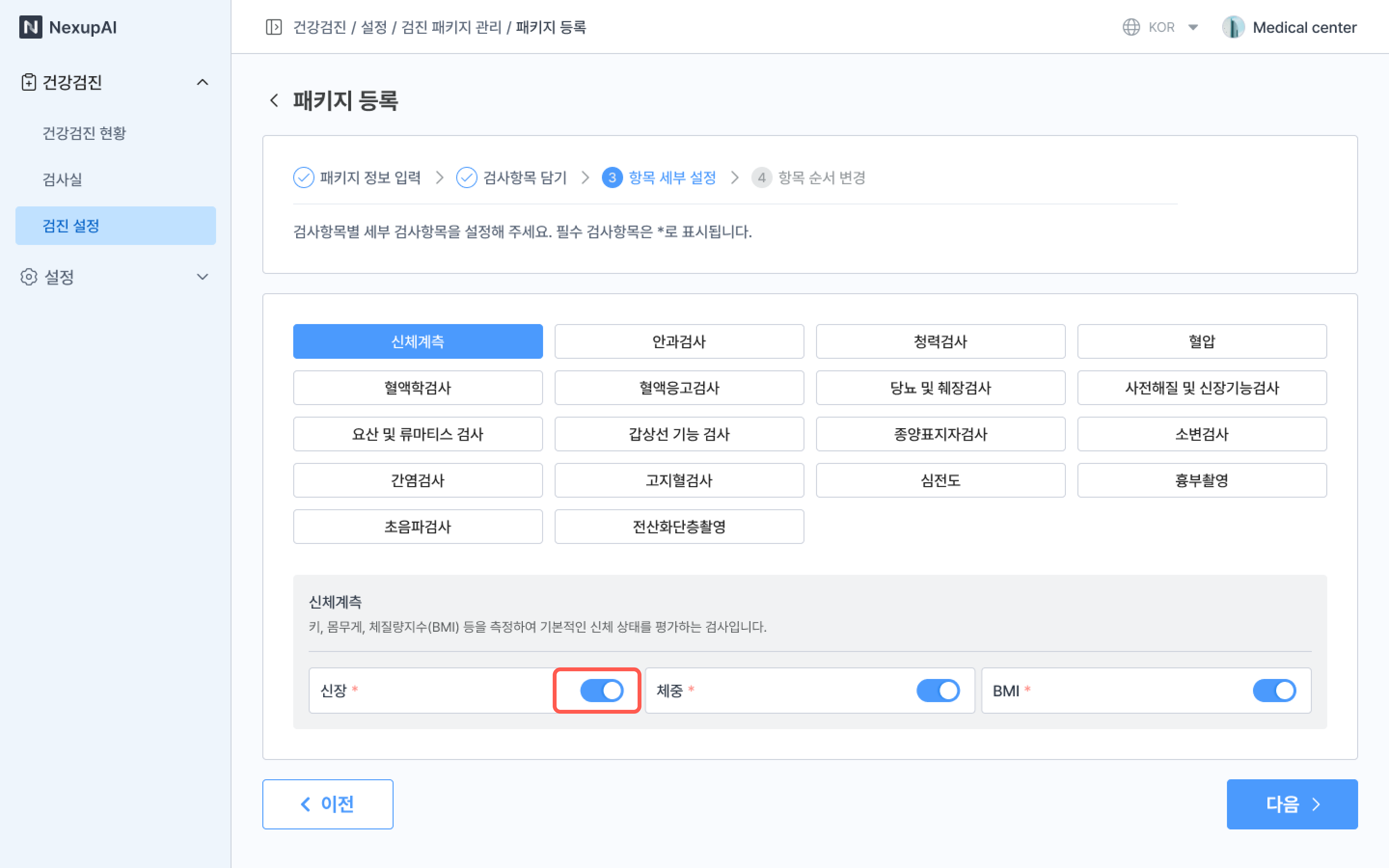This screenshot has height=868, width=1389.
Task: Click the 다음 button
Action: (1292, 804)
